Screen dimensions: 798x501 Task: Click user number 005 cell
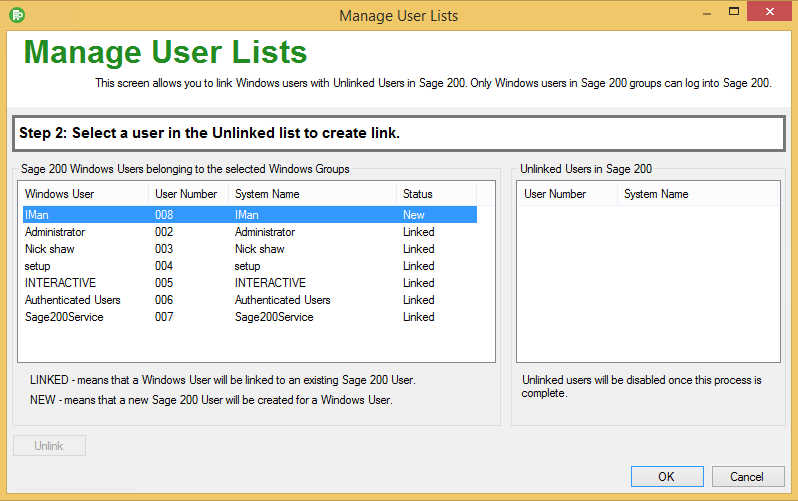[164, 283]
